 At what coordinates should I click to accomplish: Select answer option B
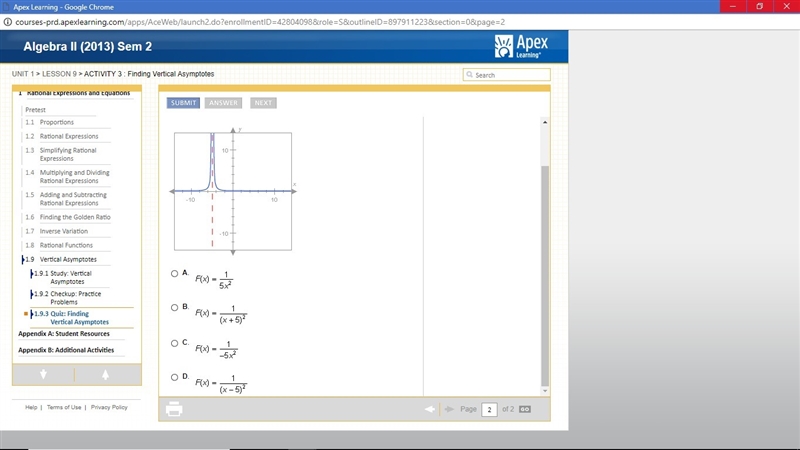pos(174,308)
